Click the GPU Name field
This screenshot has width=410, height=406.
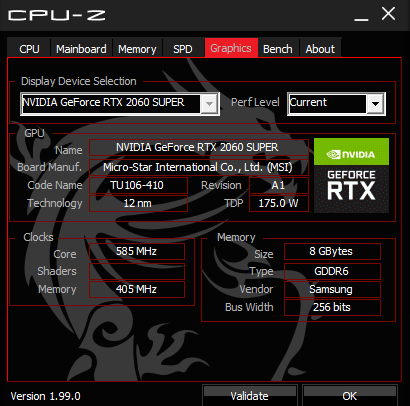tap(199, 147)
